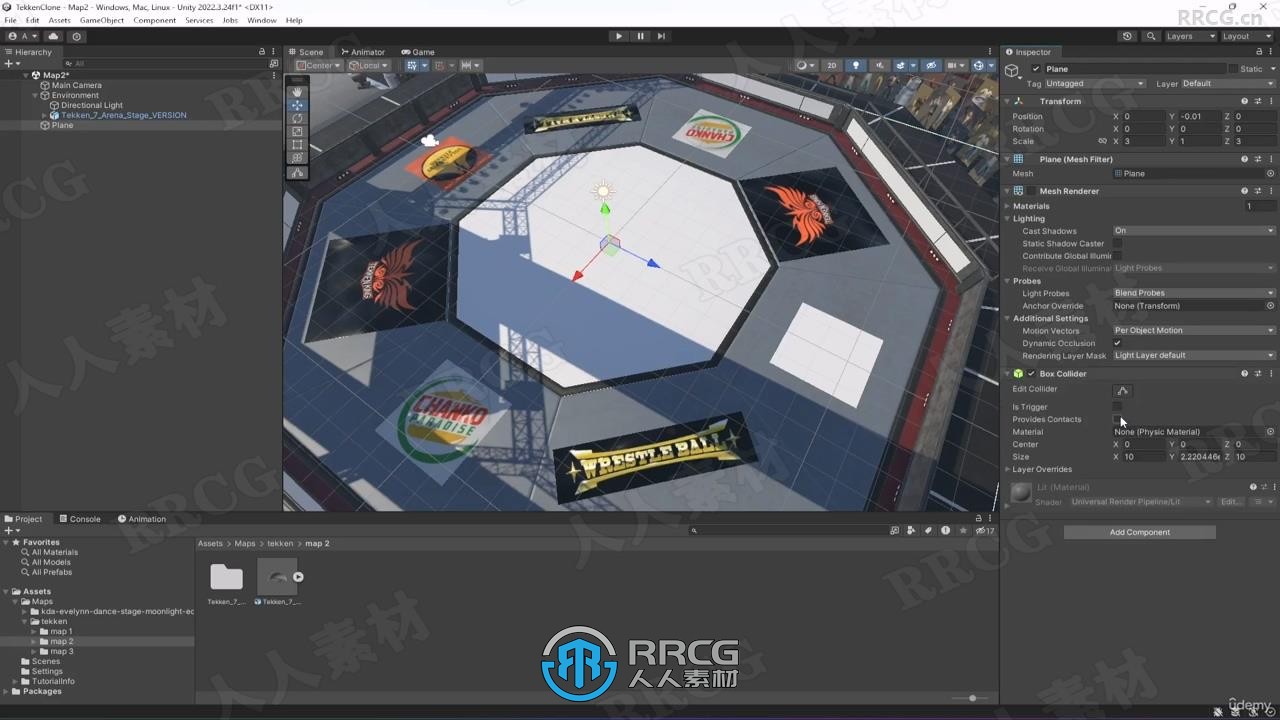Collapse the Environment object in Hierarchy
Viewport: 1280px width, 720px height.
point(34,95)
